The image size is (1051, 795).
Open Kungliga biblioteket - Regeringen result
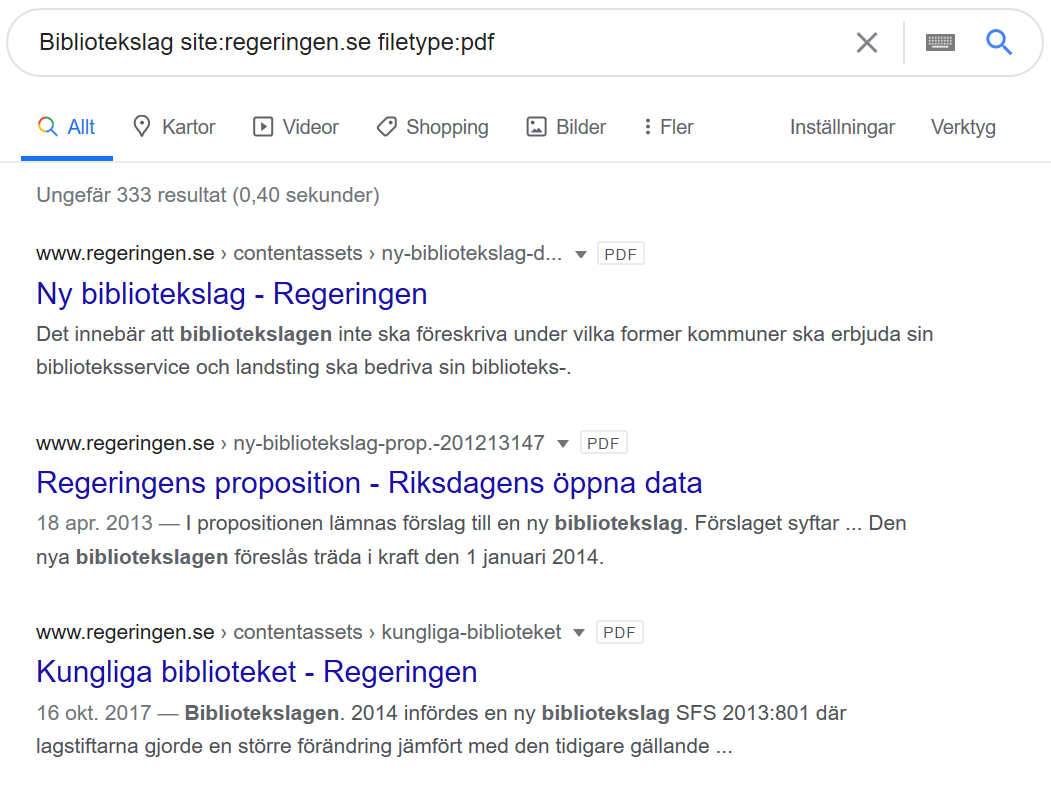tap(257, 672)
